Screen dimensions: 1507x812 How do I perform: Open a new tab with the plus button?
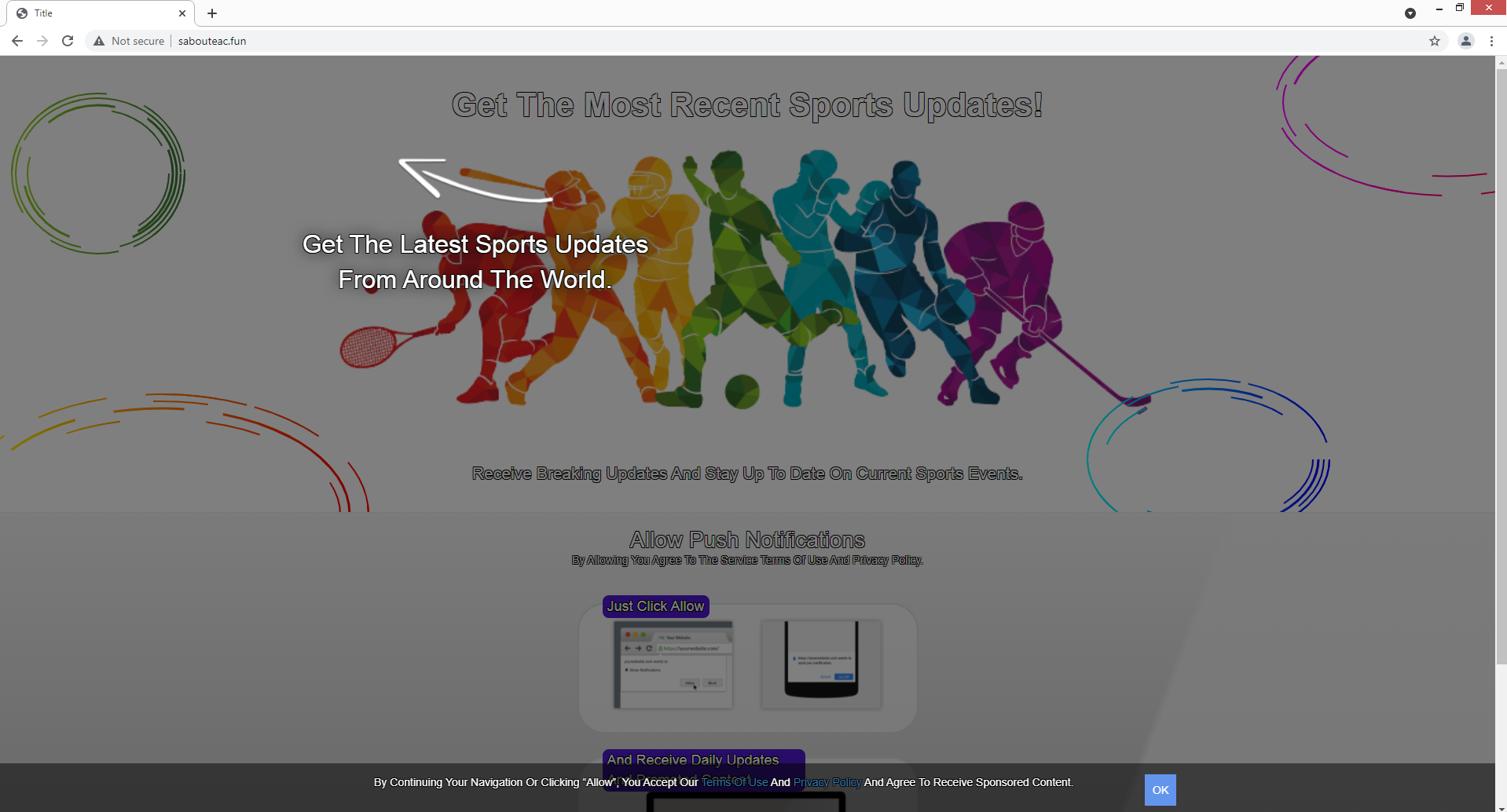coord(212,13)
